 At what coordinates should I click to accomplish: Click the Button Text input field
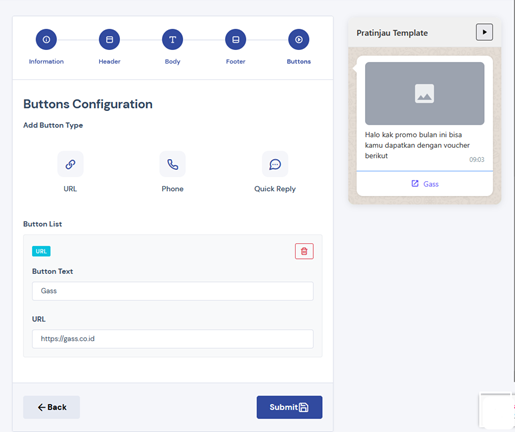[173, 291]
